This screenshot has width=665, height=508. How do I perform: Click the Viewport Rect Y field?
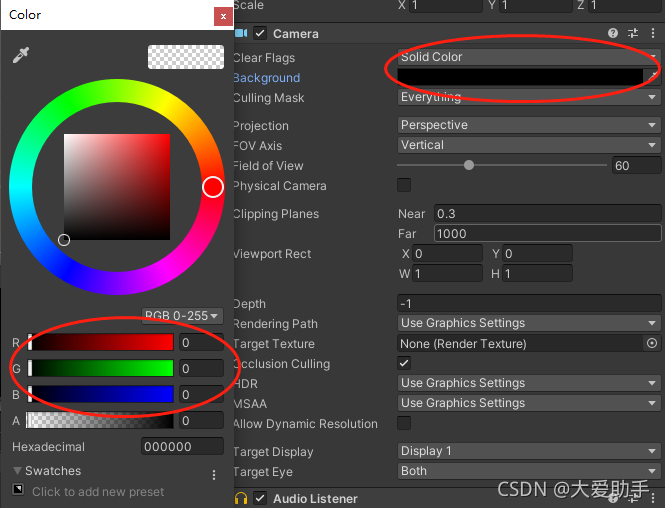point(537,254)
